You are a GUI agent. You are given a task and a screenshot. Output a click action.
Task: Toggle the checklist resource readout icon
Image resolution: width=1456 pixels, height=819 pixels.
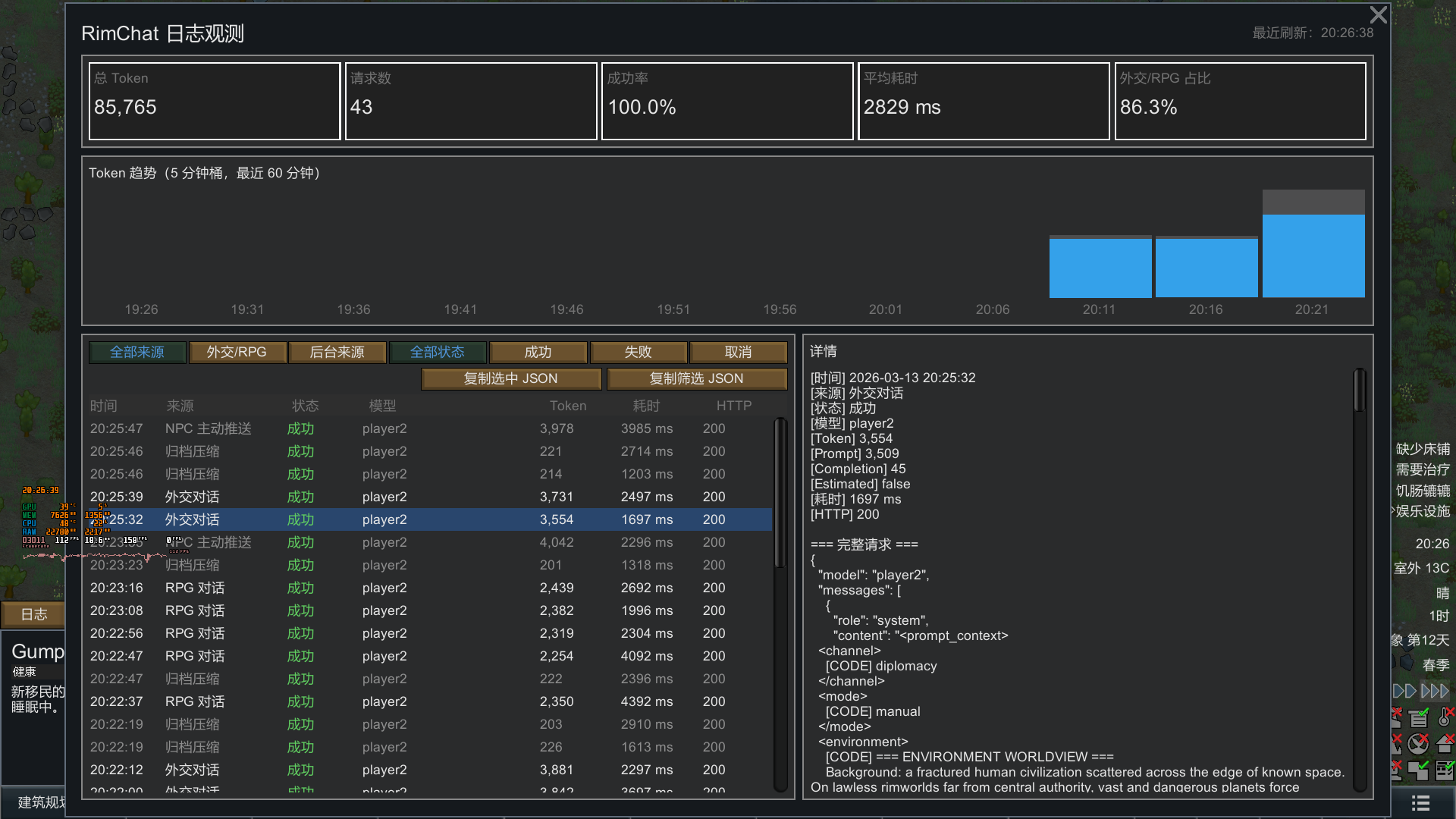pyautogui.click(x=1445, y=770)
